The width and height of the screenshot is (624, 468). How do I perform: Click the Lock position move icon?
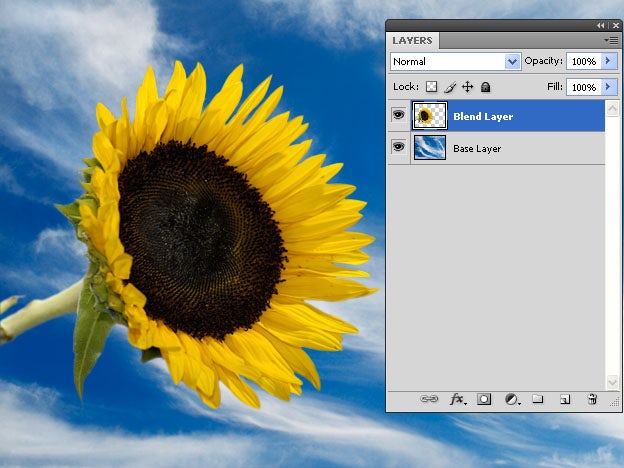pyautogui.click(x=468, y=87)
